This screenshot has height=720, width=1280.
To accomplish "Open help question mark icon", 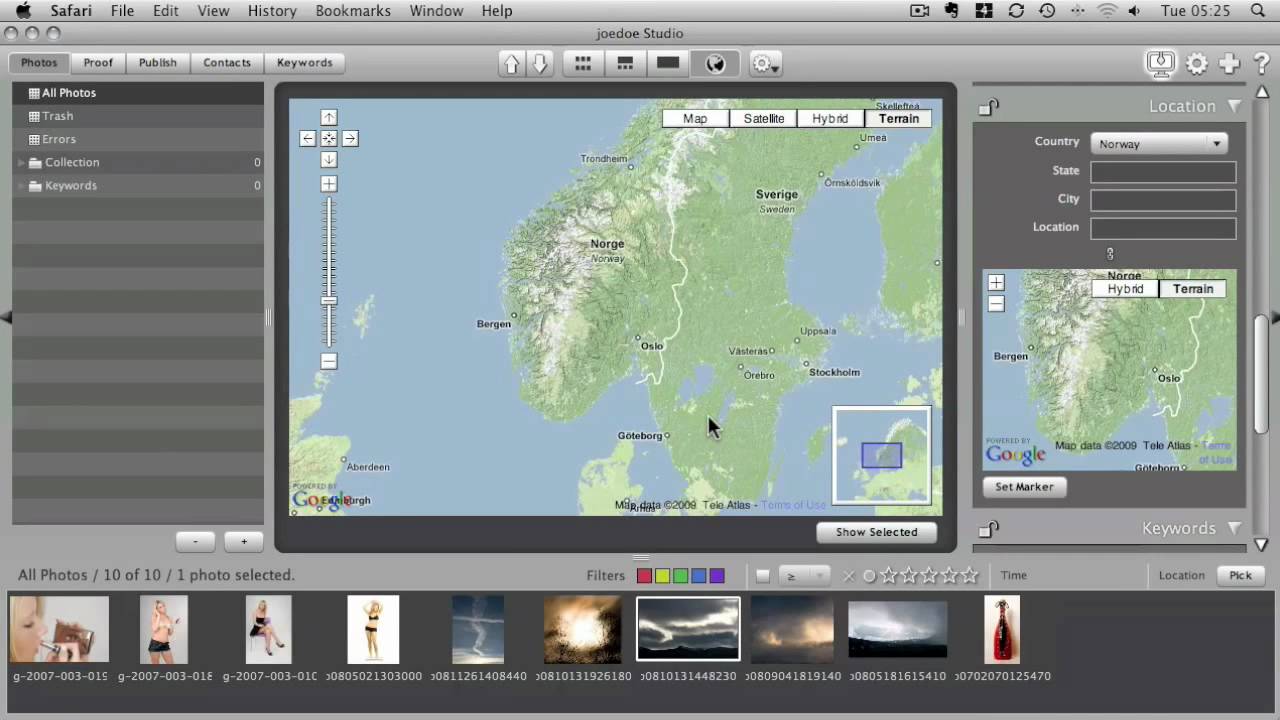I will coord(1262,64).
